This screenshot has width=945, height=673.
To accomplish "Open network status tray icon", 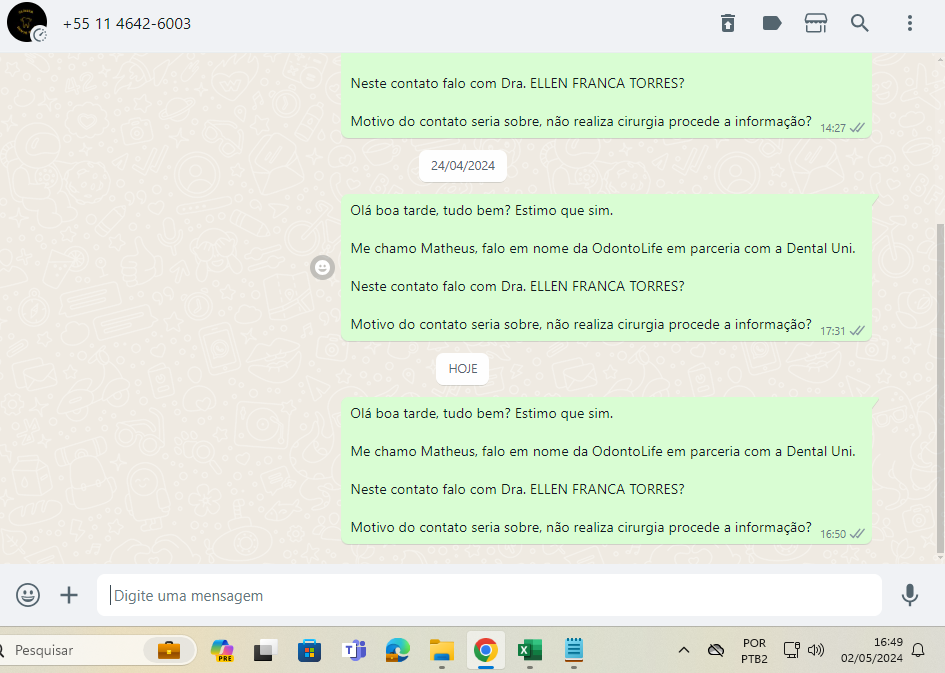I will click(791, 650).
